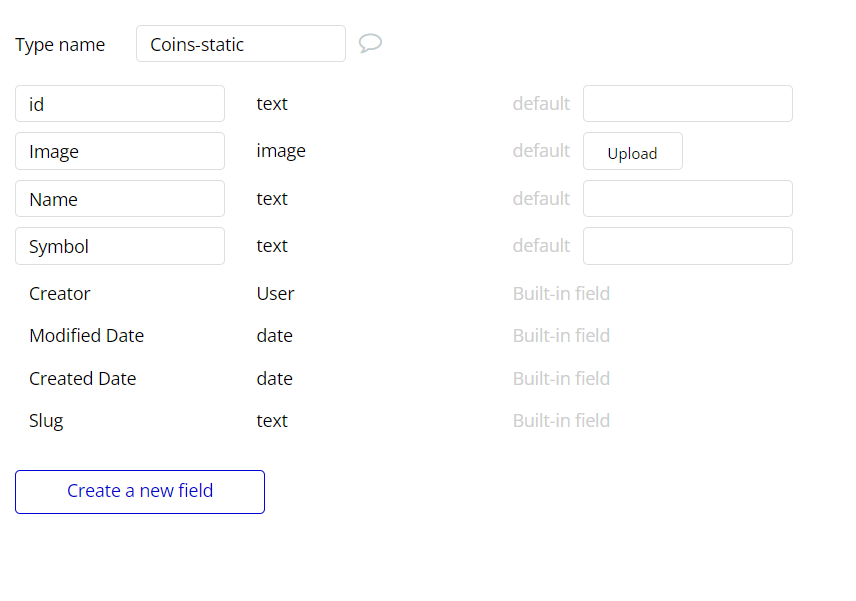The height and width of the screenshot is (601, 856).
Task: Click the text type of Name field
Action: click(x=272, y=199)
